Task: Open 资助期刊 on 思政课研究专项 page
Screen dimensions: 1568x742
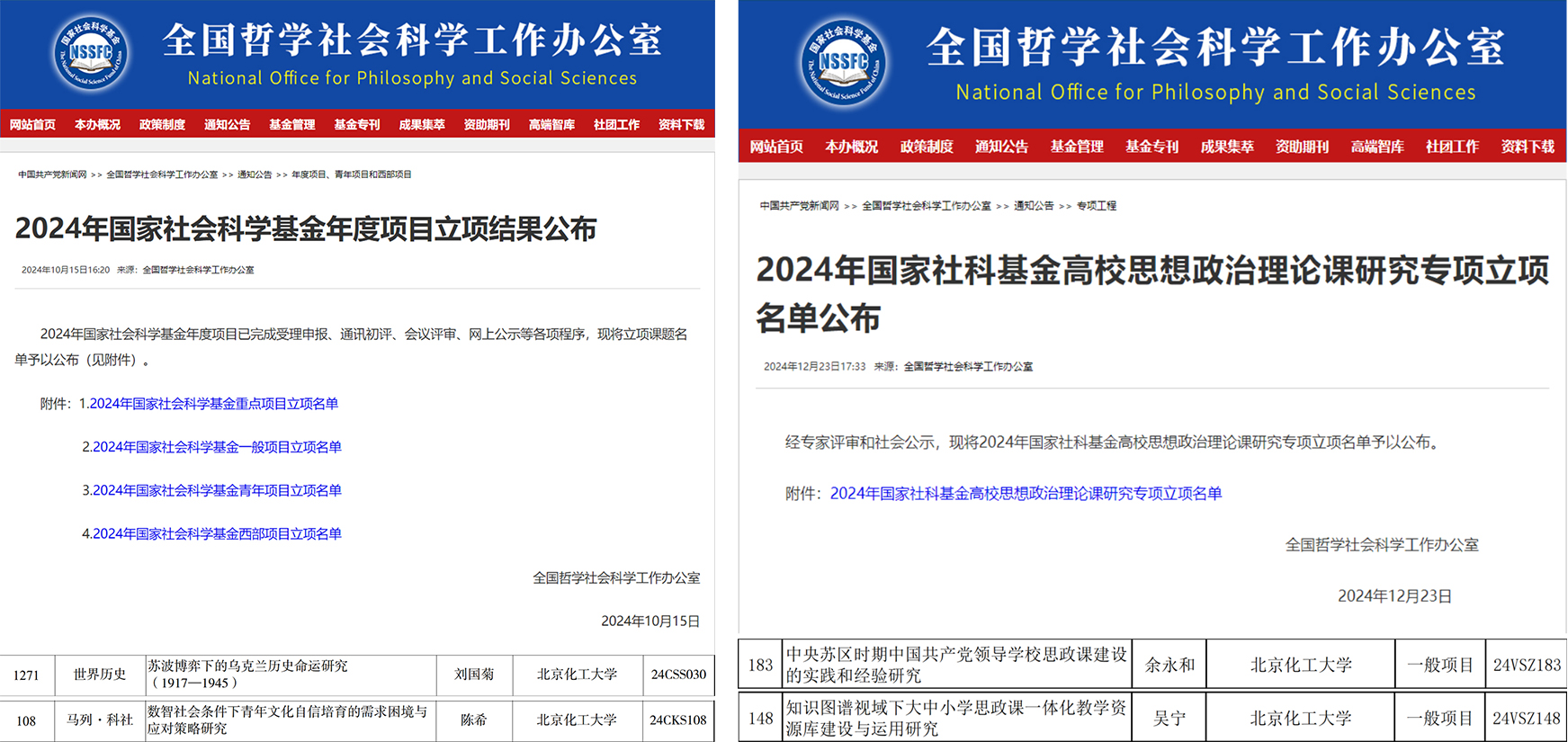Action: (1303, 146)
